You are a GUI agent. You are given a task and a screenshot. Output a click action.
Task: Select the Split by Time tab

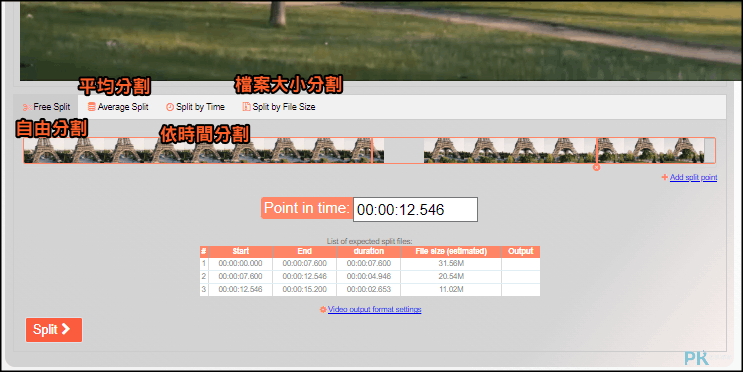195,107
